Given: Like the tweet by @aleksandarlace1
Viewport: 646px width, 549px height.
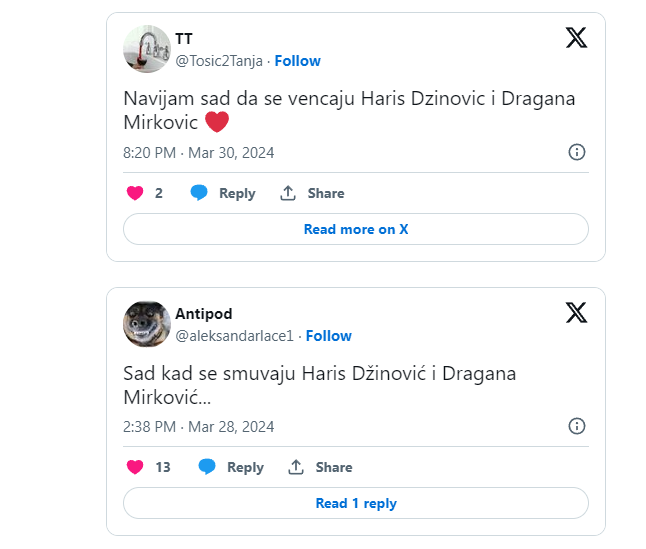Looking at the screenshot, I should pos(135,467).
